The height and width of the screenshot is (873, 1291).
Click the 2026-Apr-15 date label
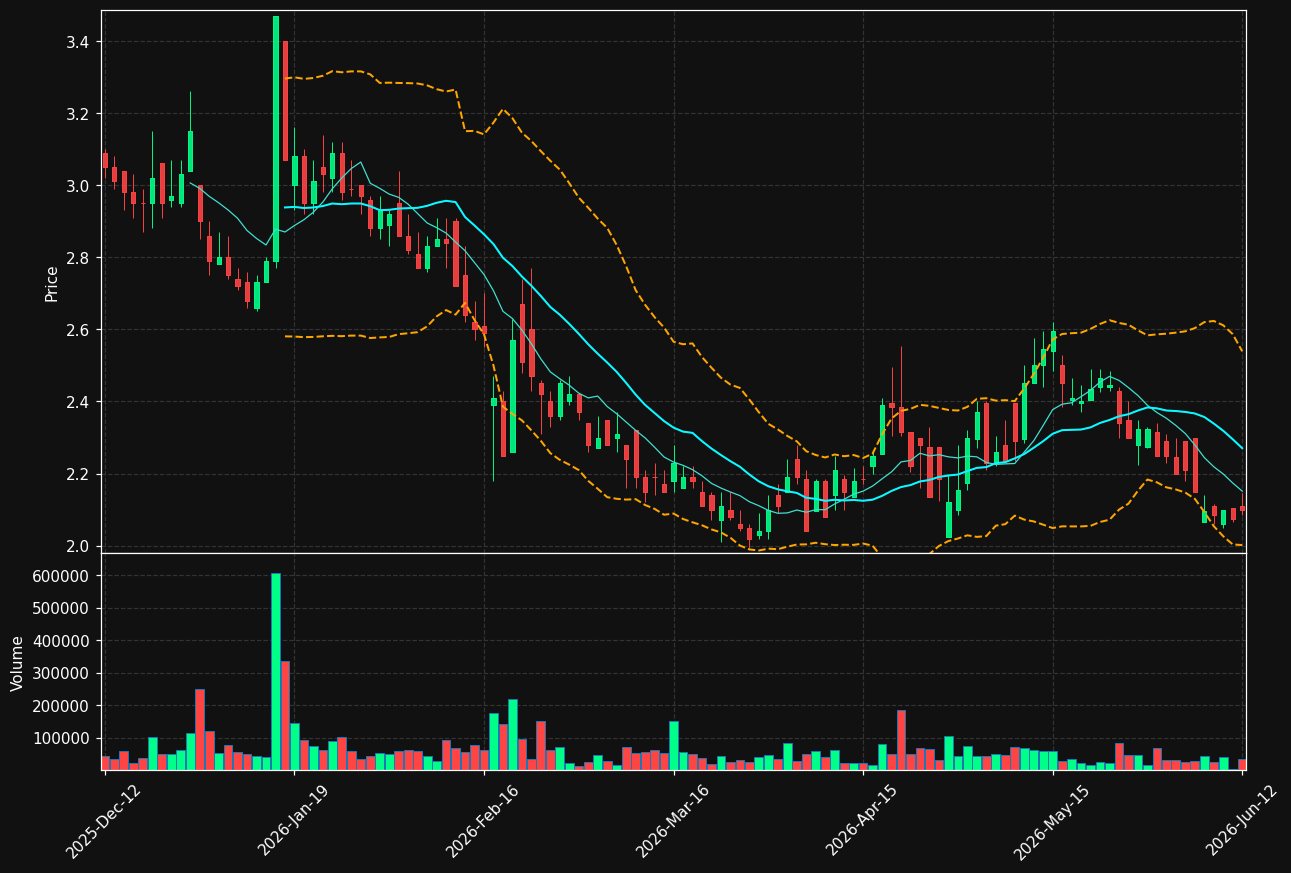click(x=862, y=822)
